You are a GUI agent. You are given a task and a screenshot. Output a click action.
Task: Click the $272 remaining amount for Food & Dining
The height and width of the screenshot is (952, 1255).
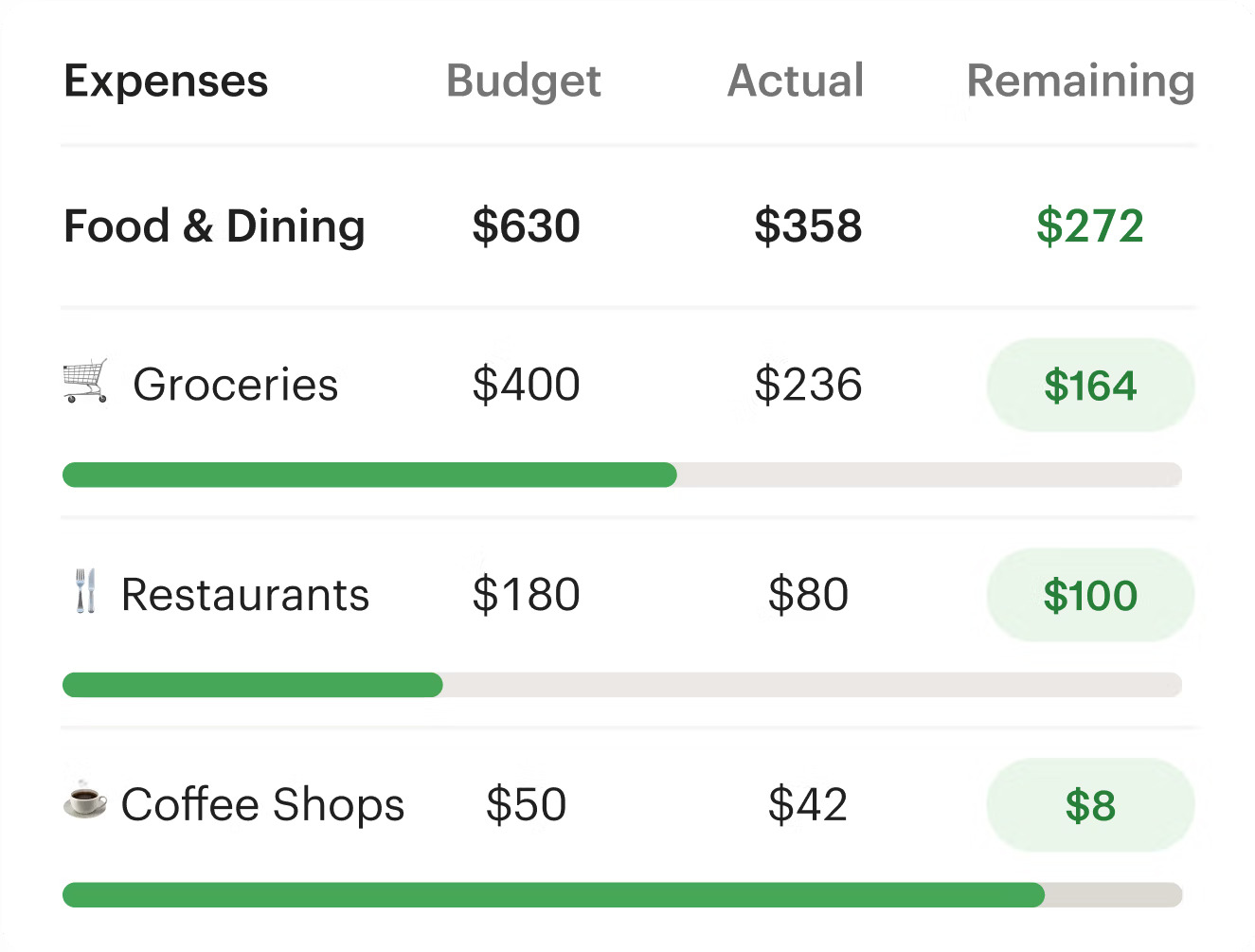[x=1091, y=226]
